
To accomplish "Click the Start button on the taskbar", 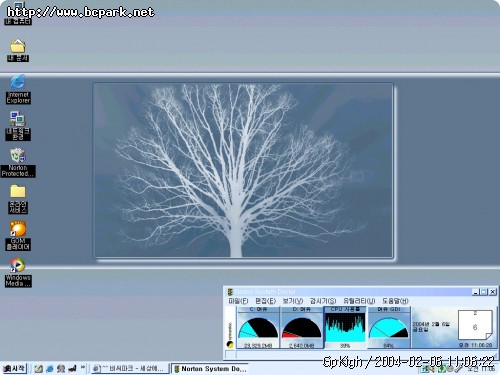I will point(14,368).
